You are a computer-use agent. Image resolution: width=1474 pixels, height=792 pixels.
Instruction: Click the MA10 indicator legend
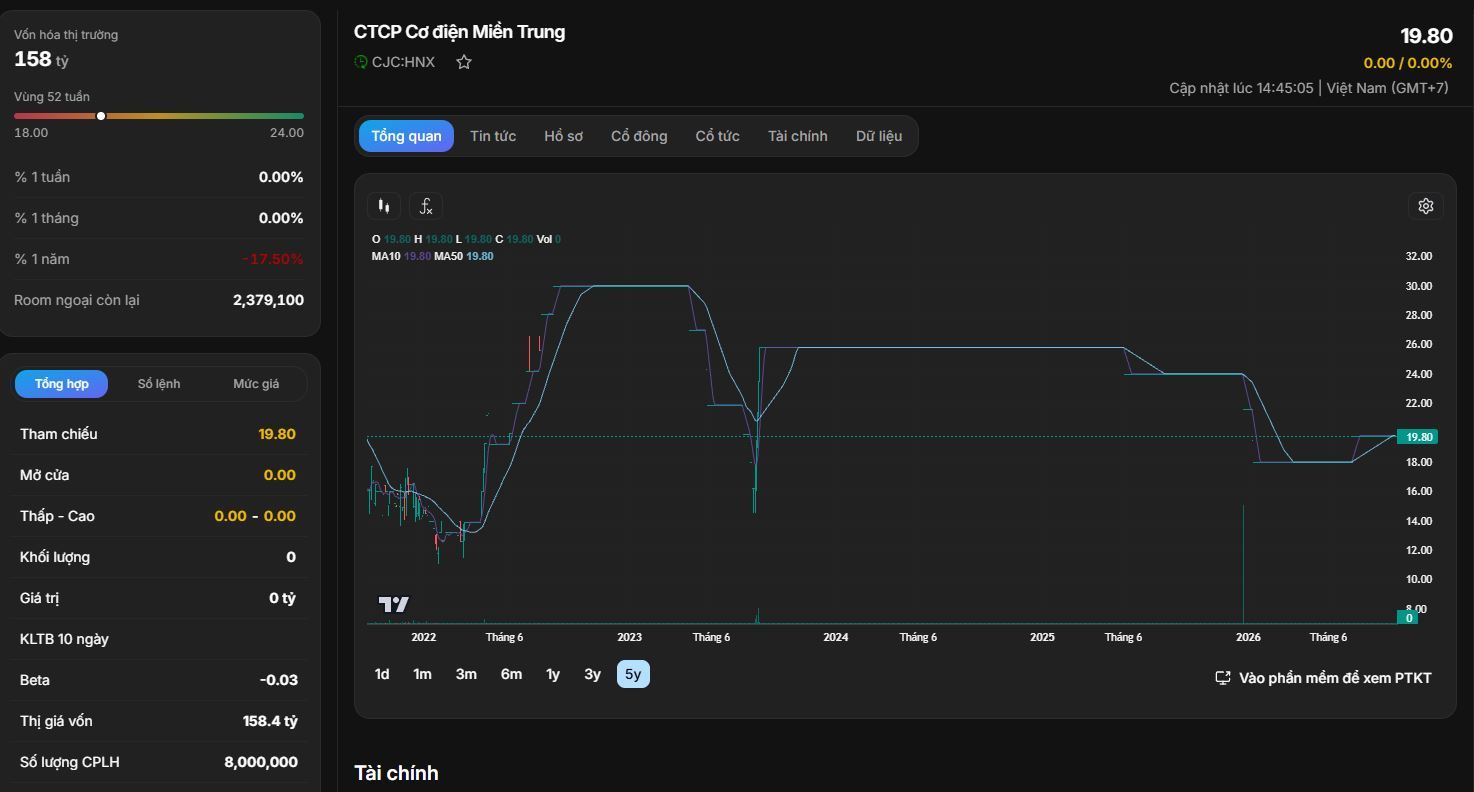[401, 256]
